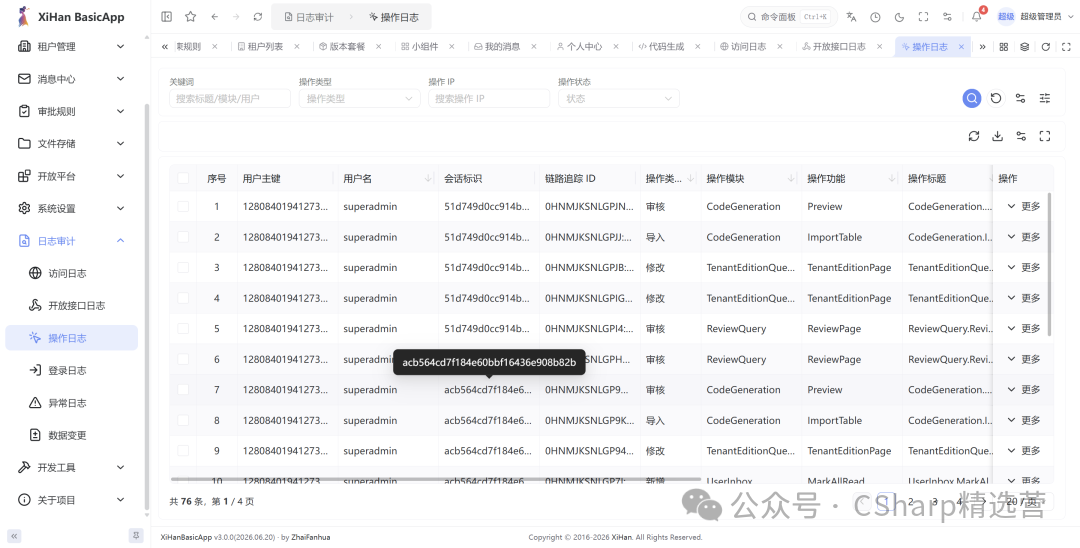Click the horizontal table scrollbar

[435, 478]
